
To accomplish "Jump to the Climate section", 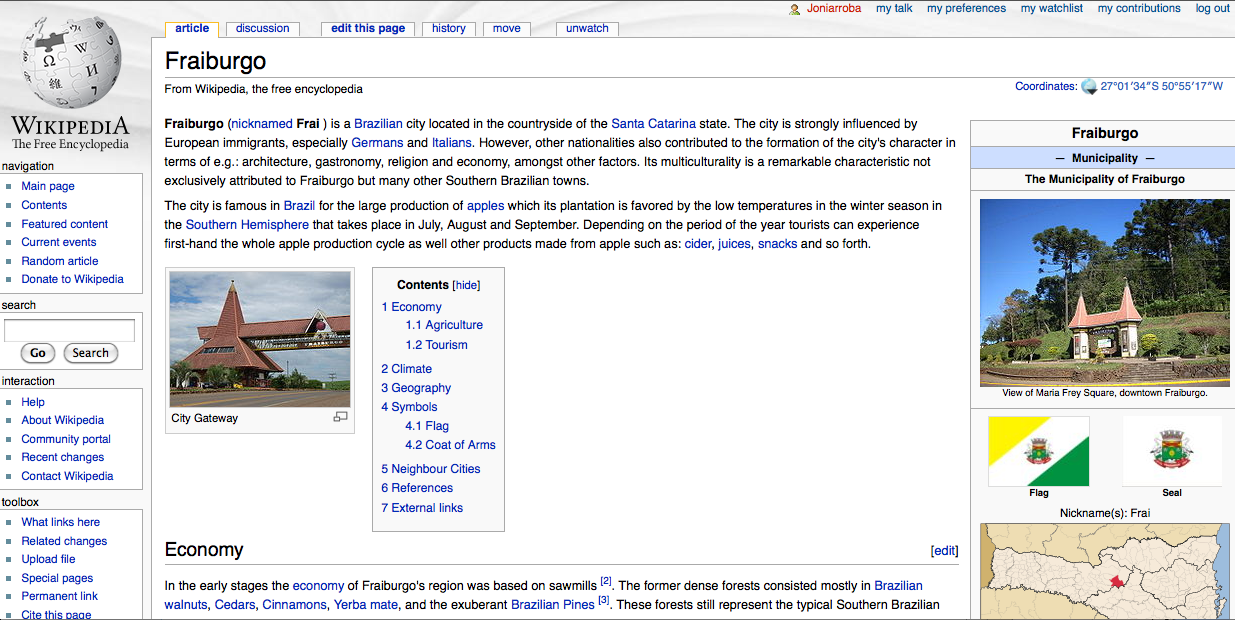I will pos(406,369).
